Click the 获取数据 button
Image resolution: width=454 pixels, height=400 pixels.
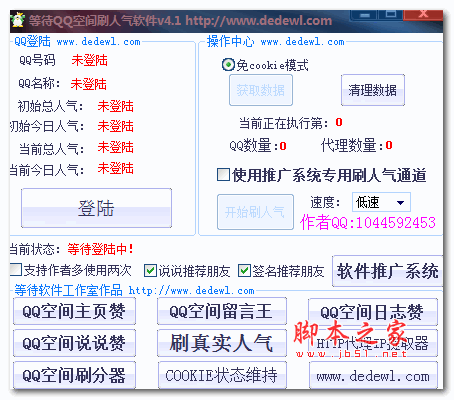(x=261, y=90)
